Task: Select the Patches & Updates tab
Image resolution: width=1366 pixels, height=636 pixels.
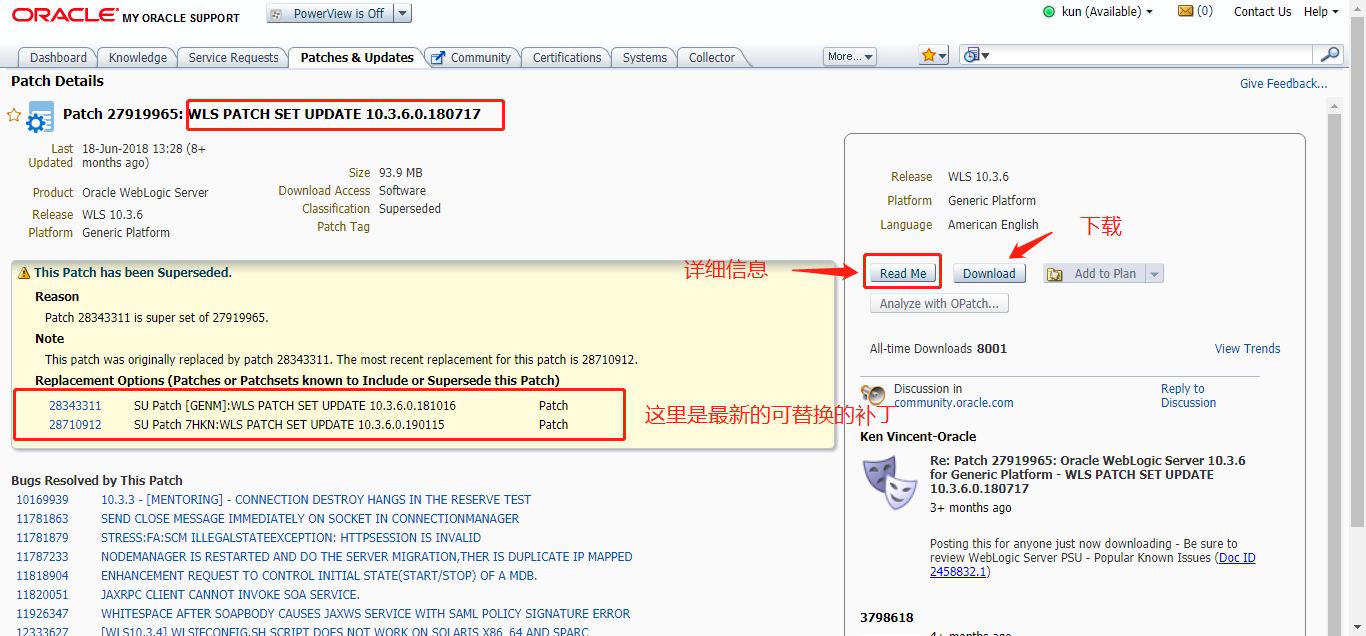Action: click(357, 57)
